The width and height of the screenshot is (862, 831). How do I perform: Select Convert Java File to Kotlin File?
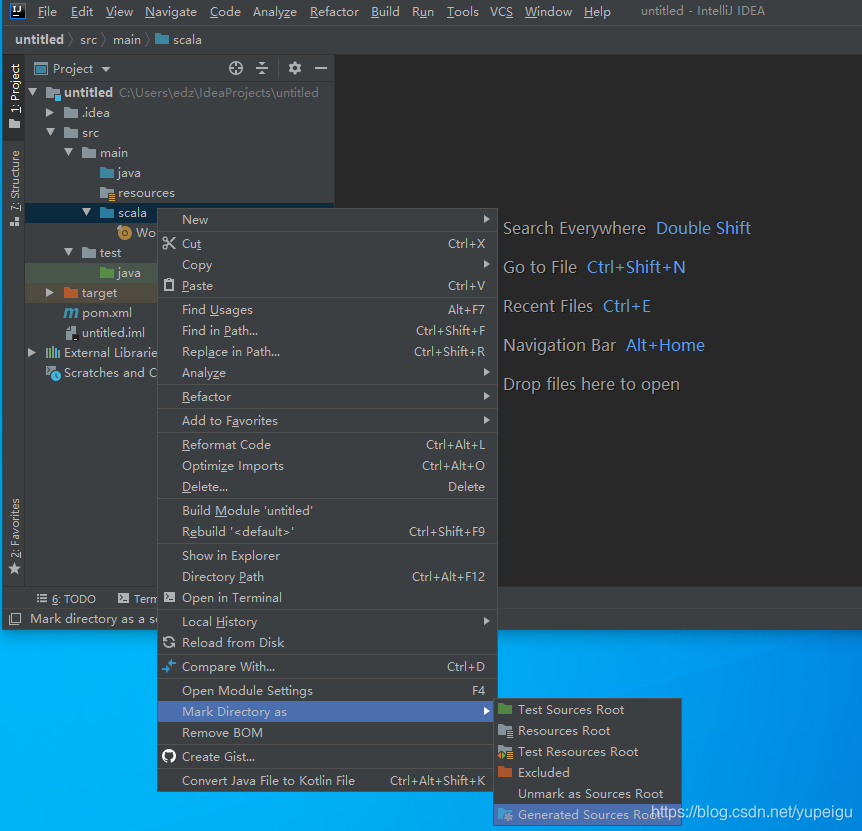[327, 780]
